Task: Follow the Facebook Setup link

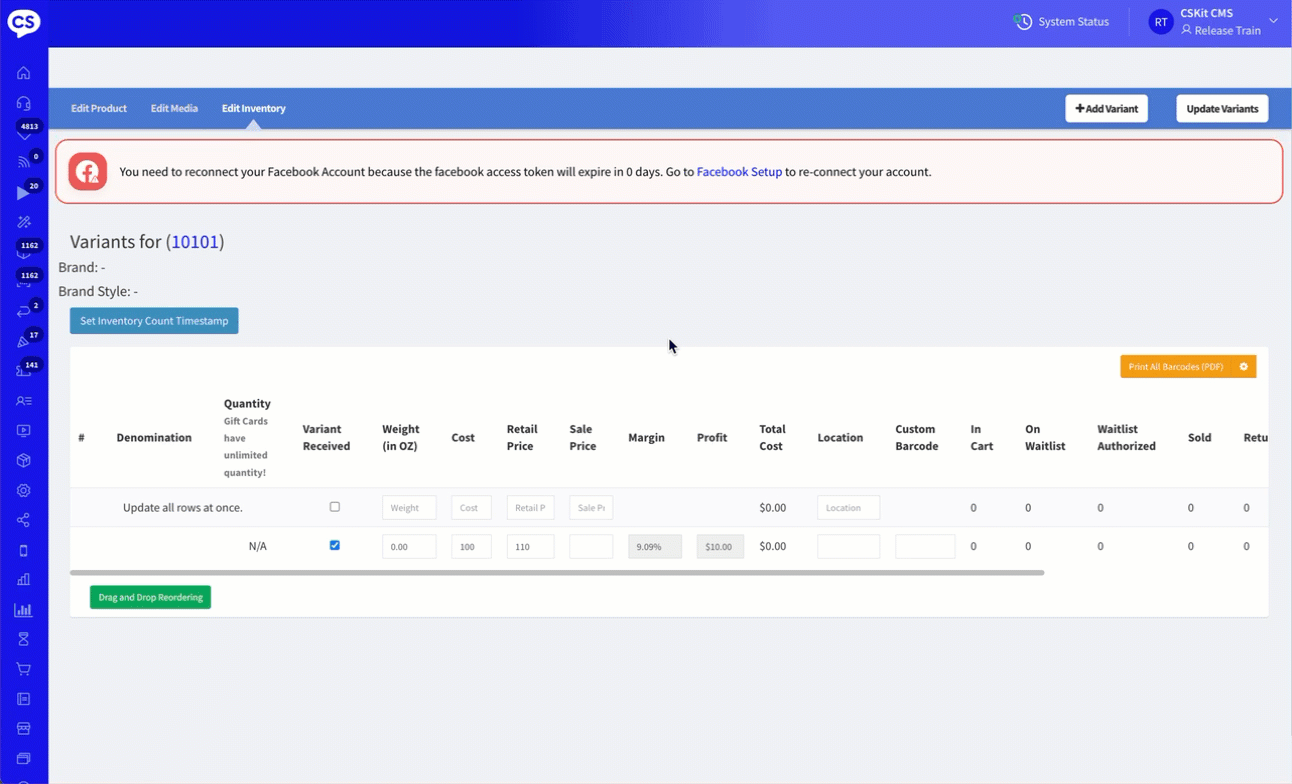Action: click(739, 172)
